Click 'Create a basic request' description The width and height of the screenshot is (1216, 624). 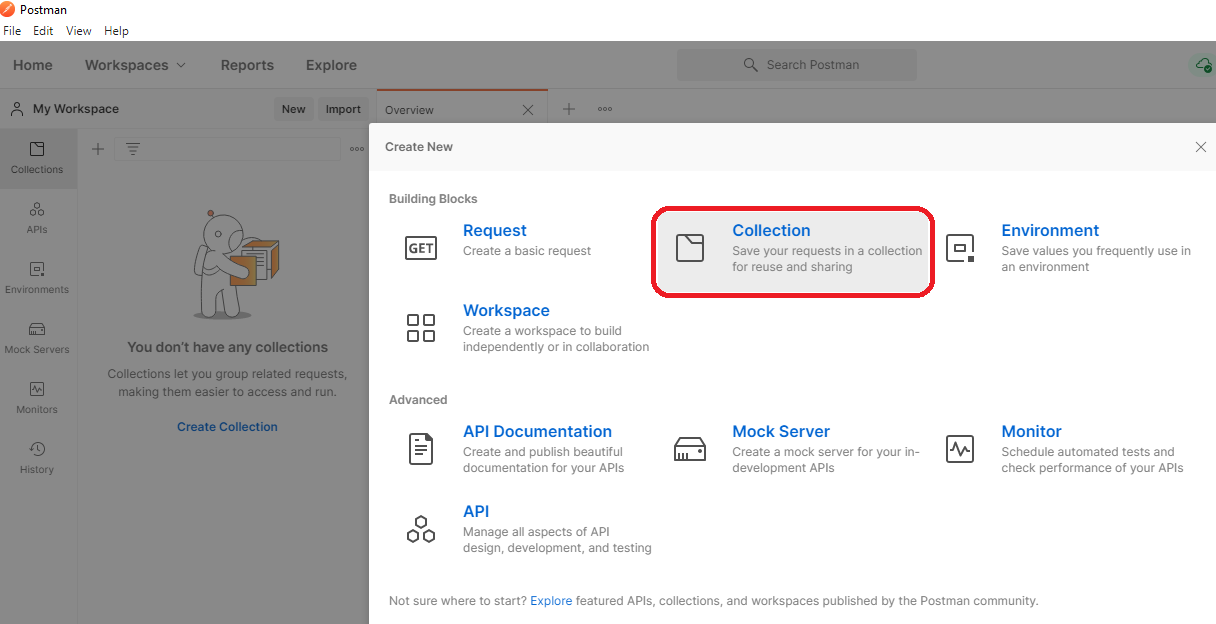tap(527, 251)
